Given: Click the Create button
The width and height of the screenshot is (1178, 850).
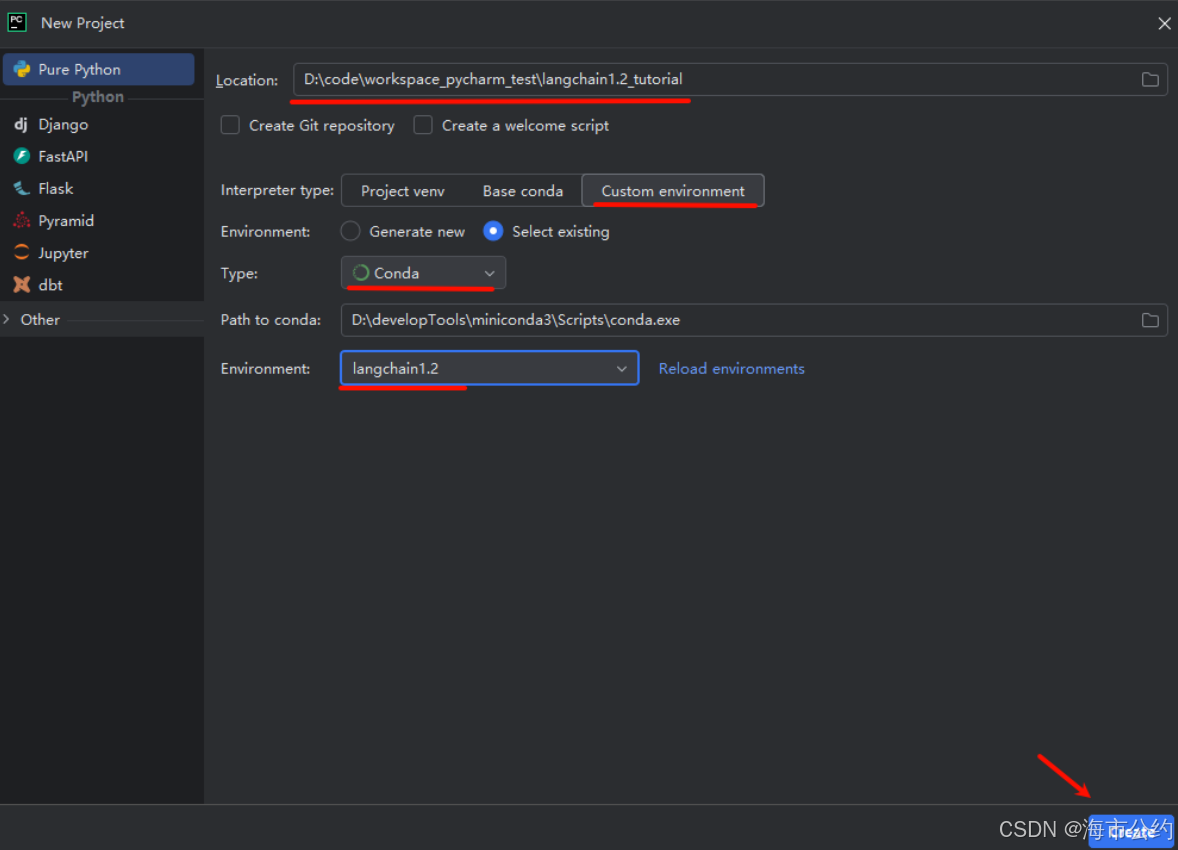Looking at the screenshot, I should point(1131,831).
